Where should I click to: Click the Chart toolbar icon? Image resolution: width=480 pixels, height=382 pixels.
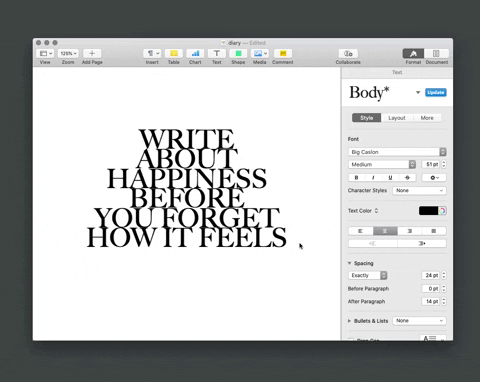tap(195, 54)
